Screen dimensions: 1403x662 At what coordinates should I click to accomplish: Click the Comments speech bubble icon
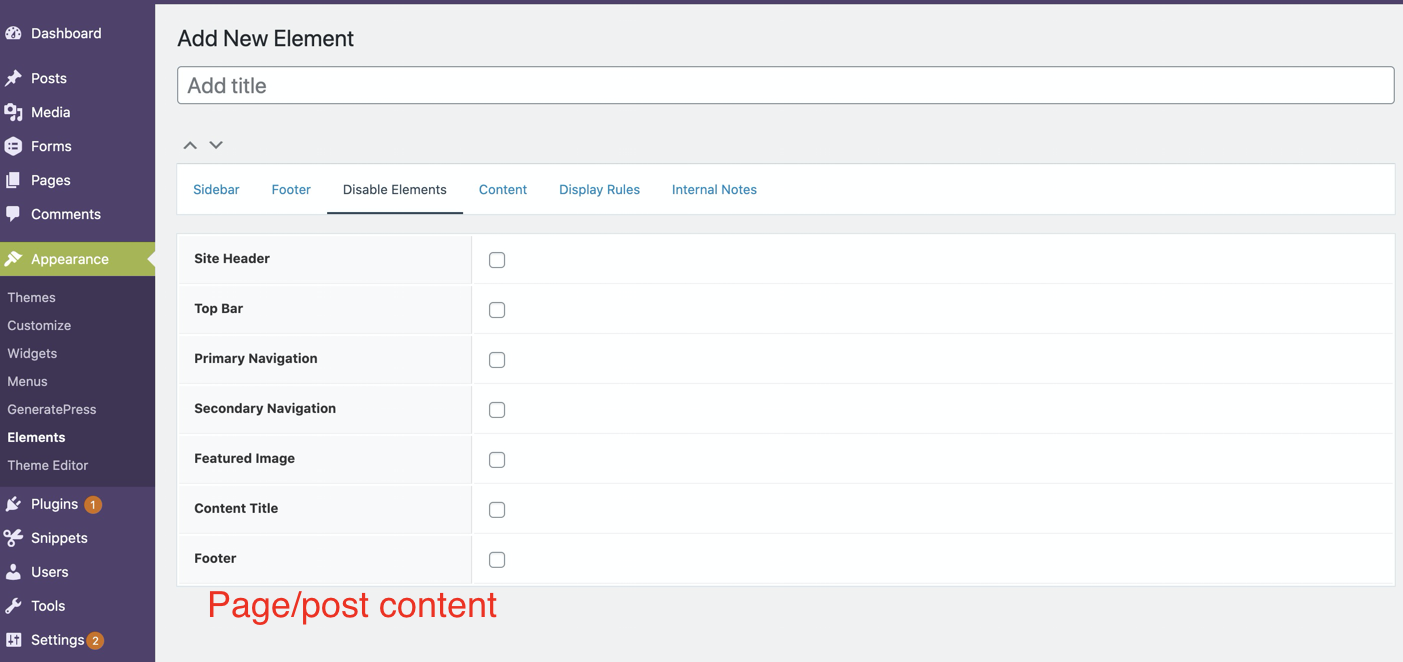14,214
